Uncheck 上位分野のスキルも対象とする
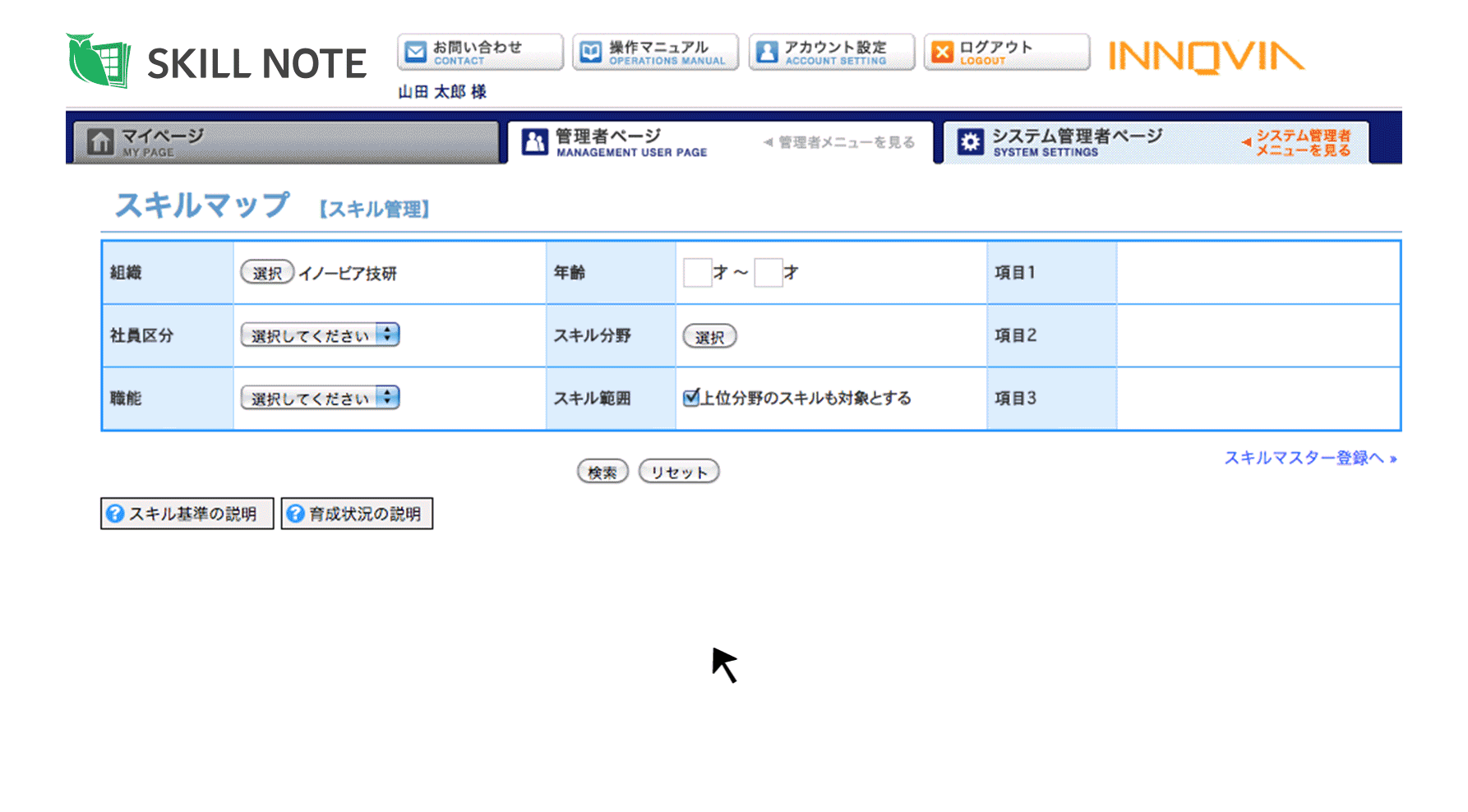The image size is (1468, 812). click(690, 397)
